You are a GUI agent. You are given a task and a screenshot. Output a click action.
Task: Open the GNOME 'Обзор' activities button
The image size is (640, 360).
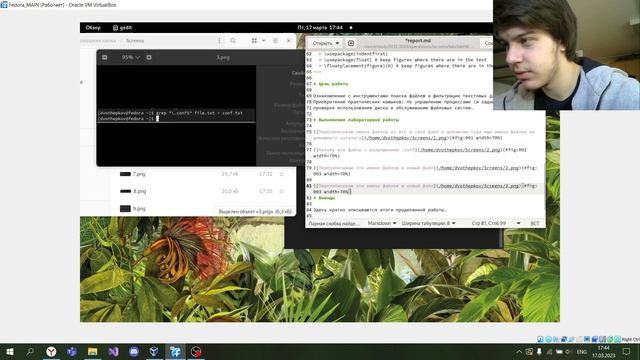tap(93, 28)
